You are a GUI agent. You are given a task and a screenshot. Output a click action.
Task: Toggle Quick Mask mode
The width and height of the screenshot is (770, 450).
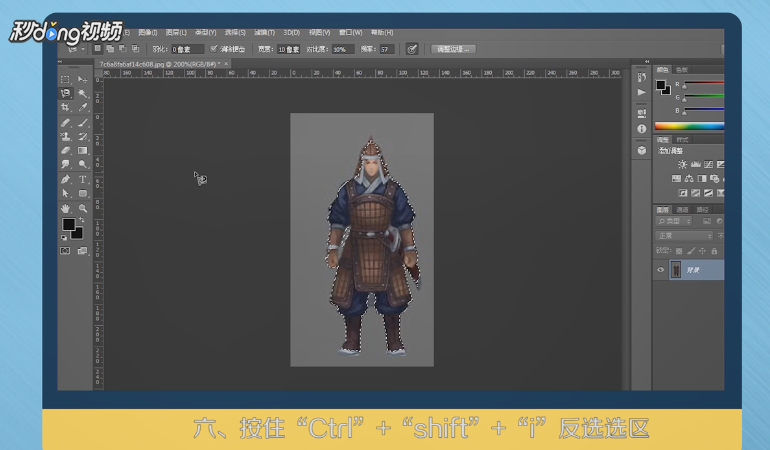[65, 251]
